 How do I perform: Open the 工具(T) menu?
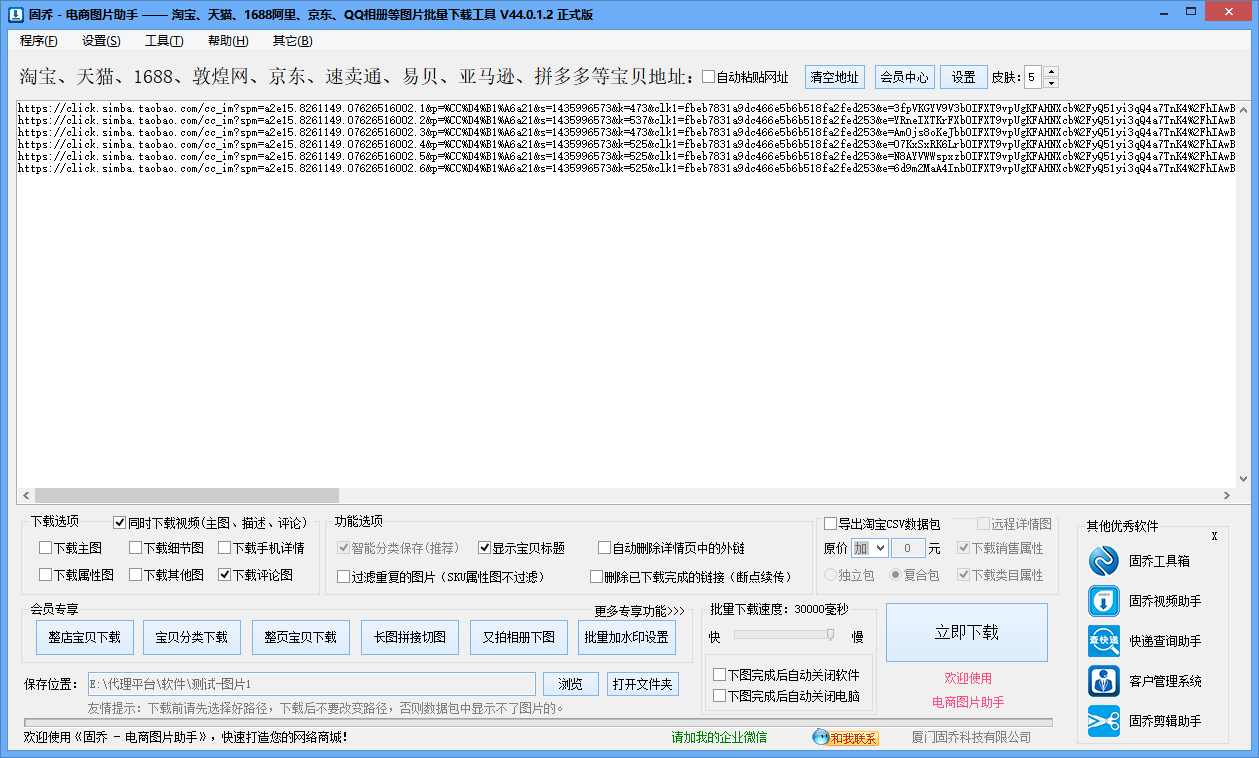[164, 41]
